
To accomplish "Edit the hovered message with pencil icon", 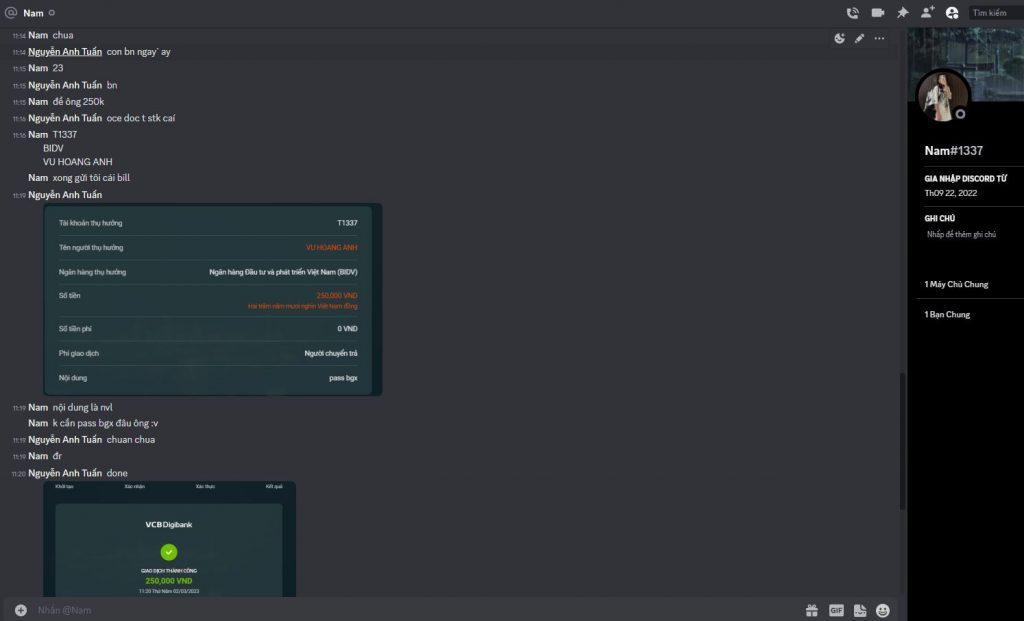I will pos(859,39).
